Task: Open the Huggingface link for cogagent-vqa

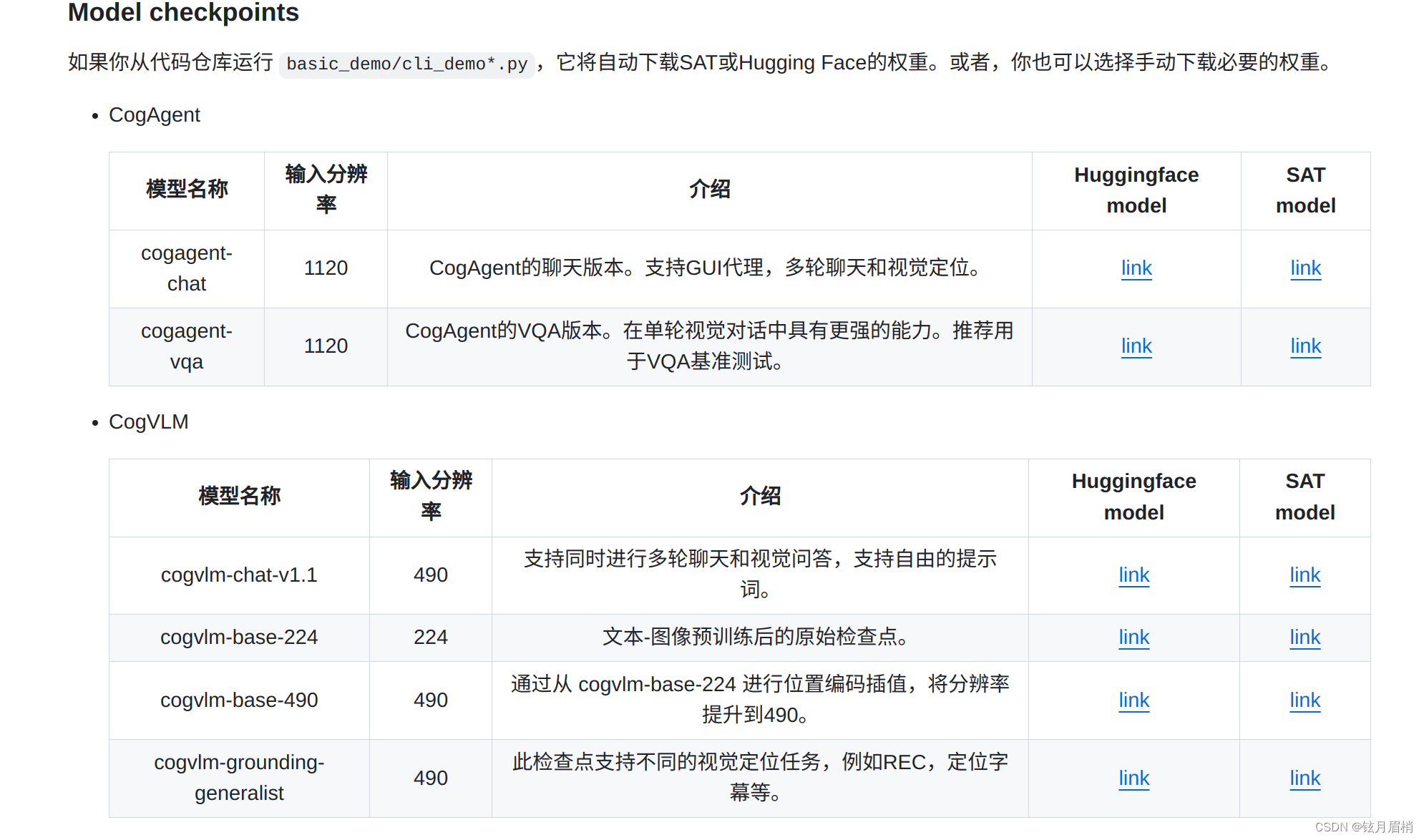Action: click(x=1136, y=346)
